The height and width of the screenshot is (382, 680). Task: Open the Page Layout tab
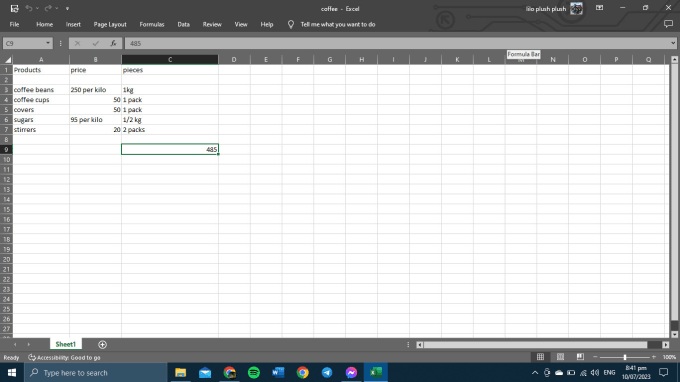click(x=110, y=24)
